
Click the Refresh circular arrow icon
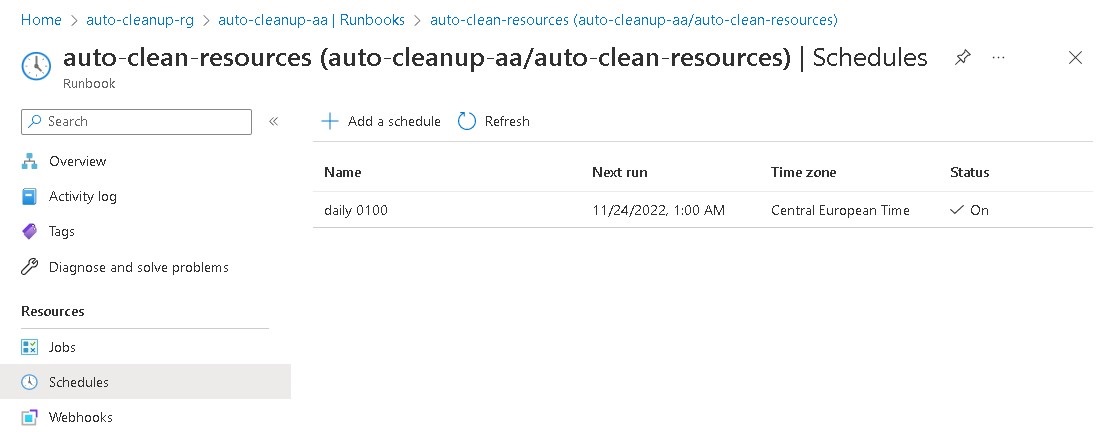point(467,122)
